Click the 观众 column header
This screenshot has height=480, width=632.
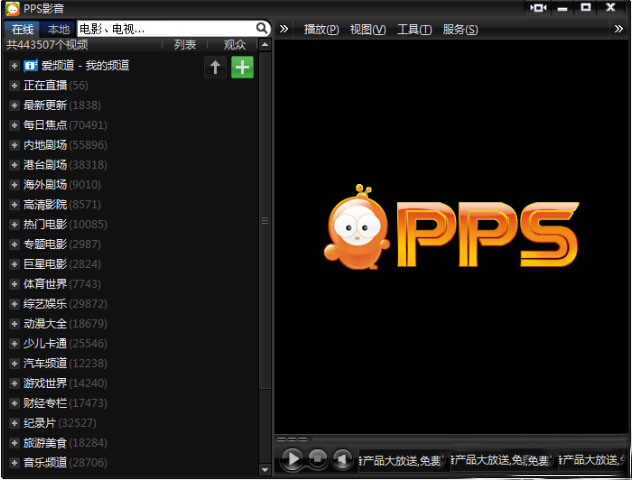pos(234,45)
